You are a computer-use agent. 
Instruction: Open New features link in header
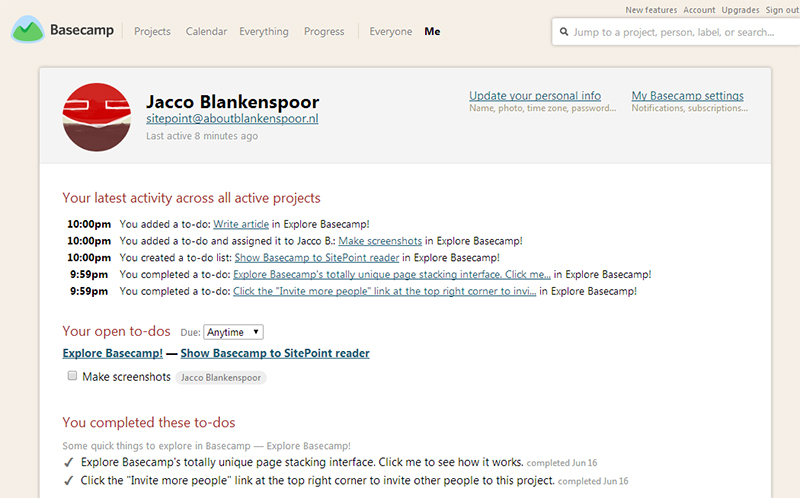(651, 10)
